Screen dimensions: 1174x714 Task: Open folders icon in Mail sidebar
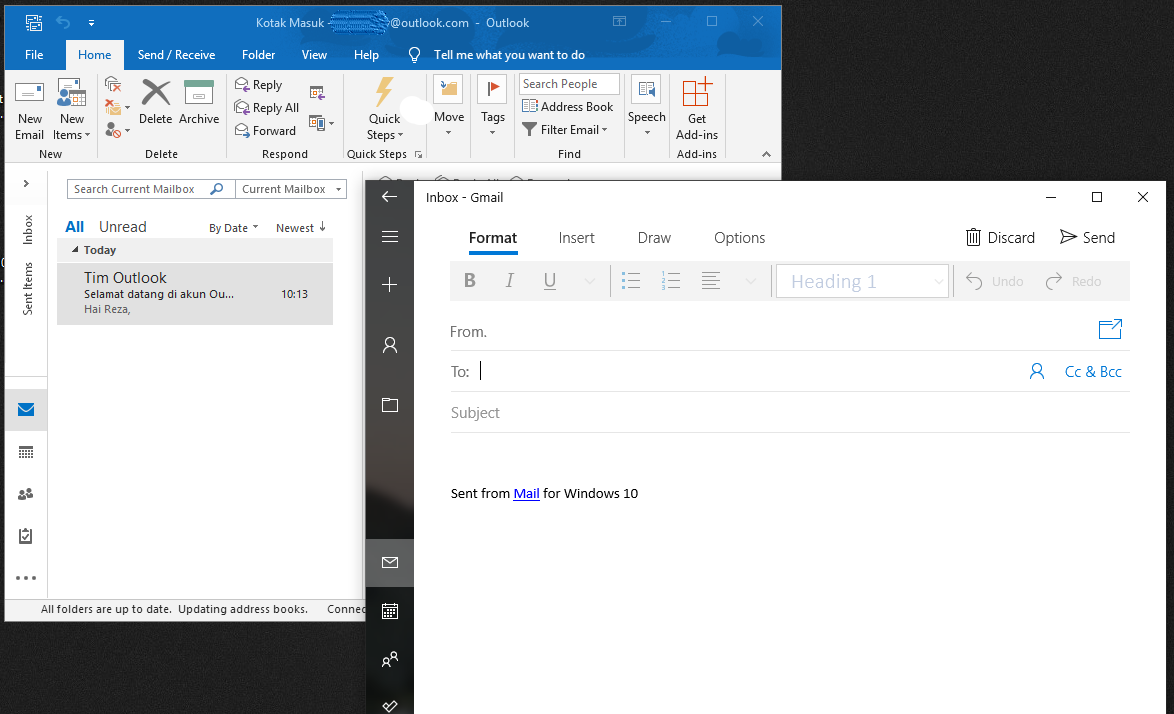389,405
